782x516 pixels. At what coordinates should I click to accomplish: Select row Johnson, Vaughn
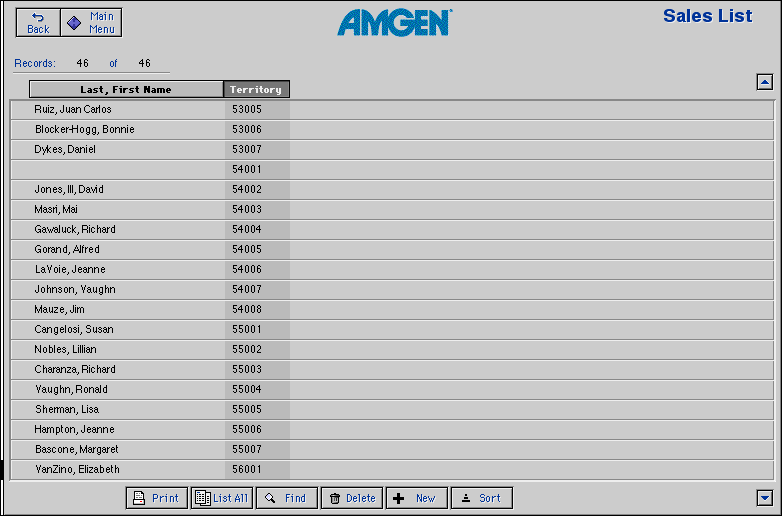pyautogui.click(x=392, y=290)
